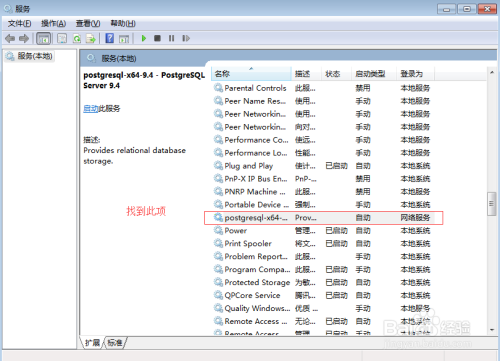Click the gear icon beside Problem Report...
500x361 pixels.
coord(218,256)
